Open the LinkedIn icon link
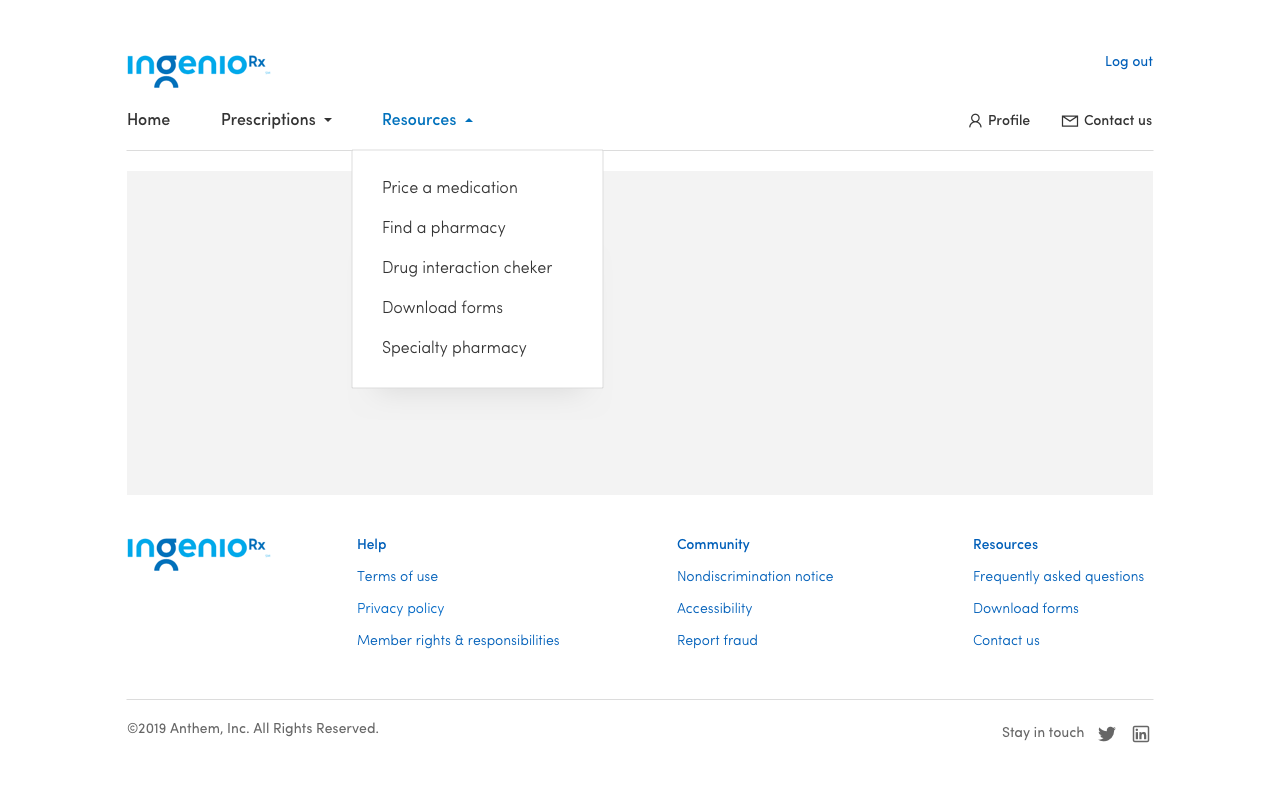Screen dimensions: 1280x800 pyautogui.click(x=1141, y=734)
